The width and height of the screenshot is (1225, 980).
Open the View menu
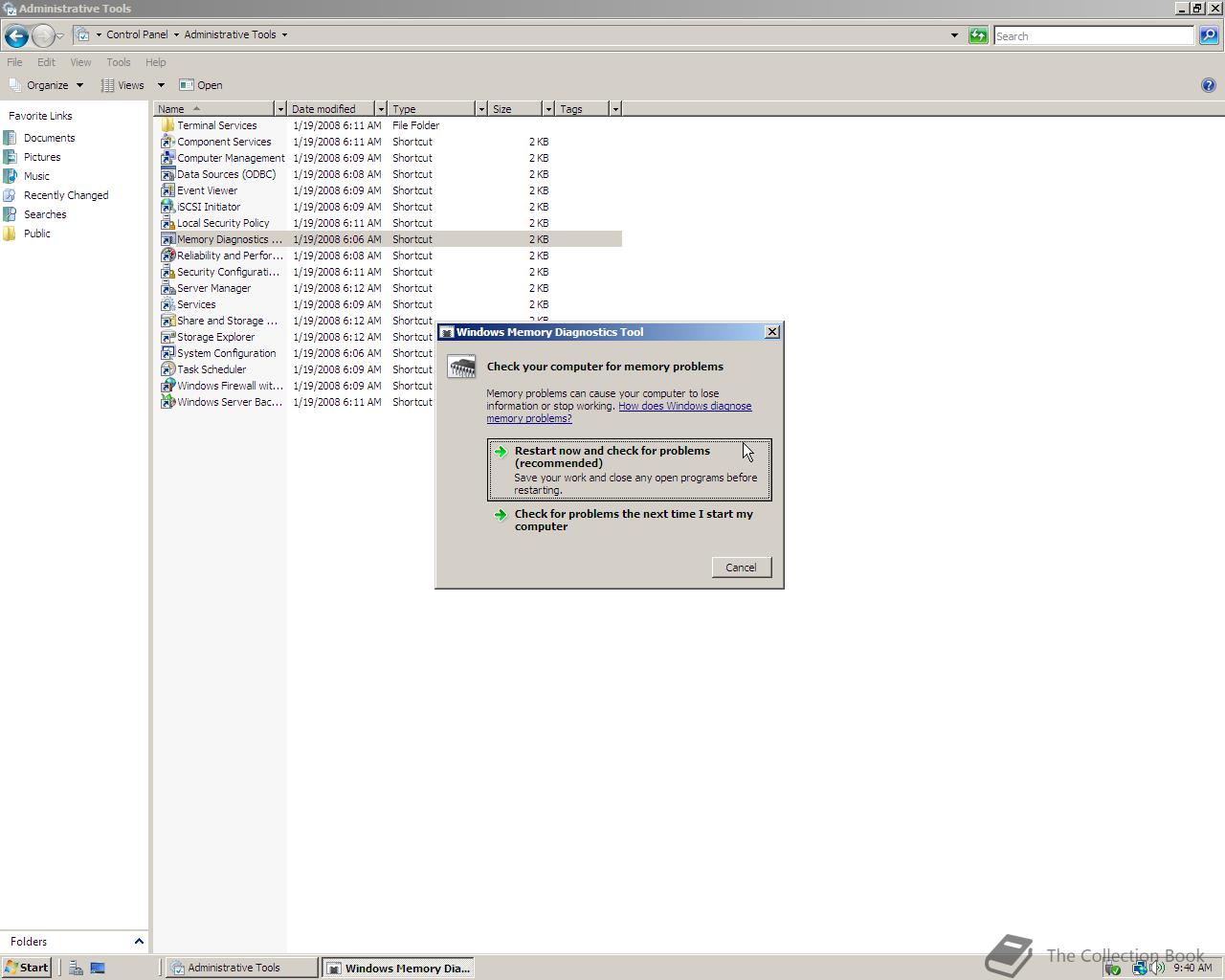point(80,62)
